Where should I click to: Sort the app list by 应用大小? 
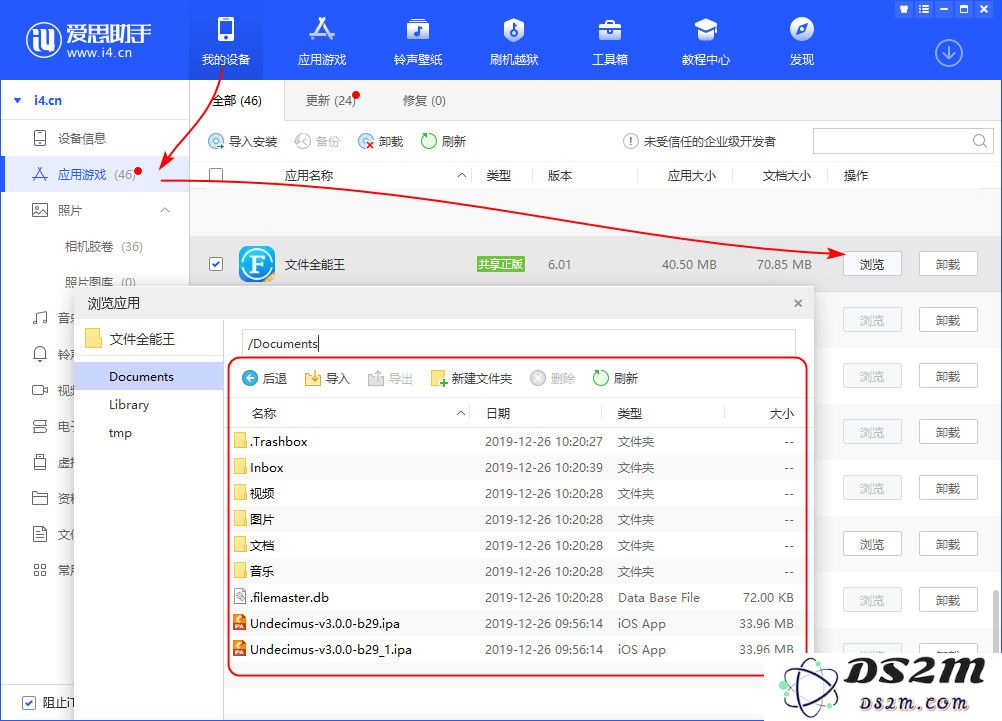pos(691,175)
